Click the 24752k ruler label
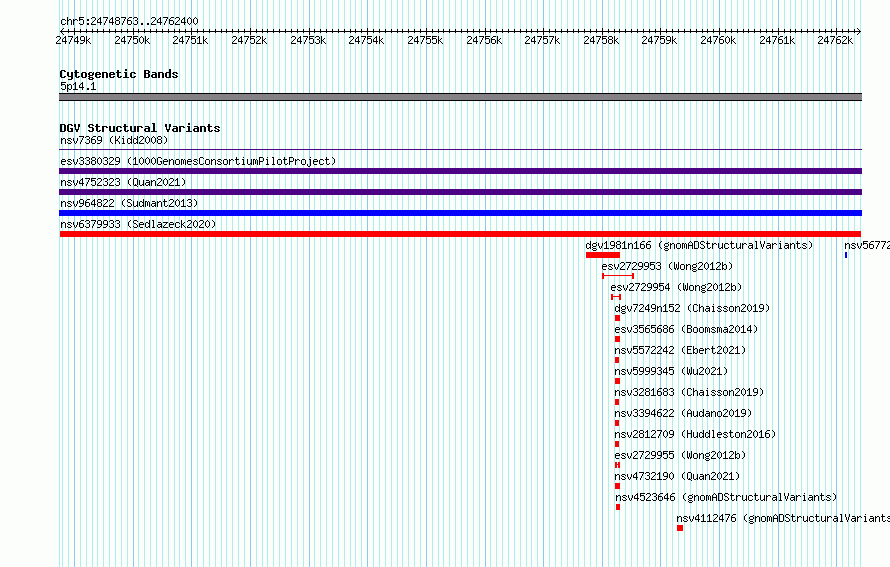 [x=249, y=40]
